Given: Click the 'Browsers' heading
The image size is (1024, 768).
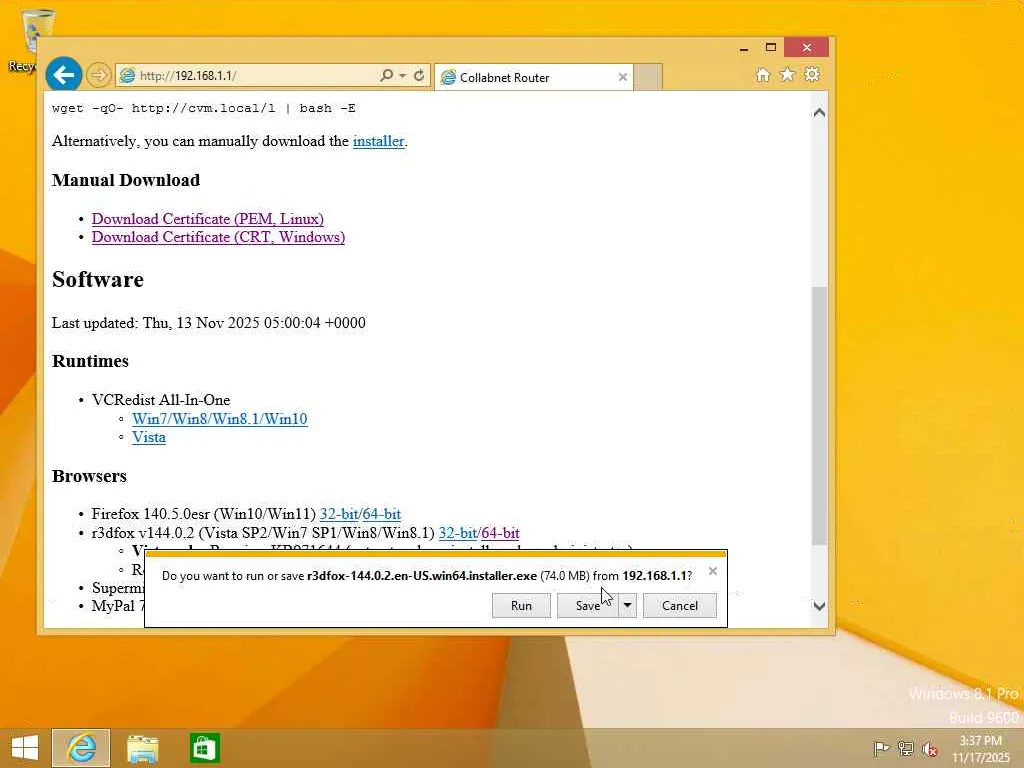Looking at the screenshot, I should 89,476.
